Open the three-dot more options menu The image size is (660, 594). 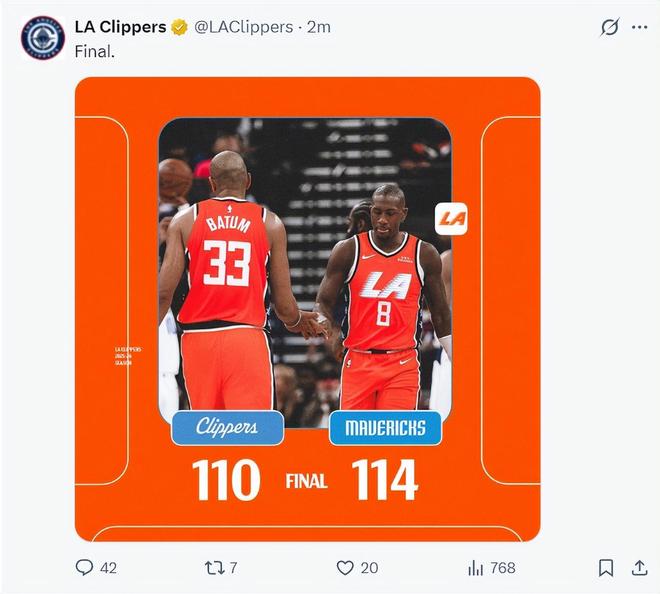639,27
